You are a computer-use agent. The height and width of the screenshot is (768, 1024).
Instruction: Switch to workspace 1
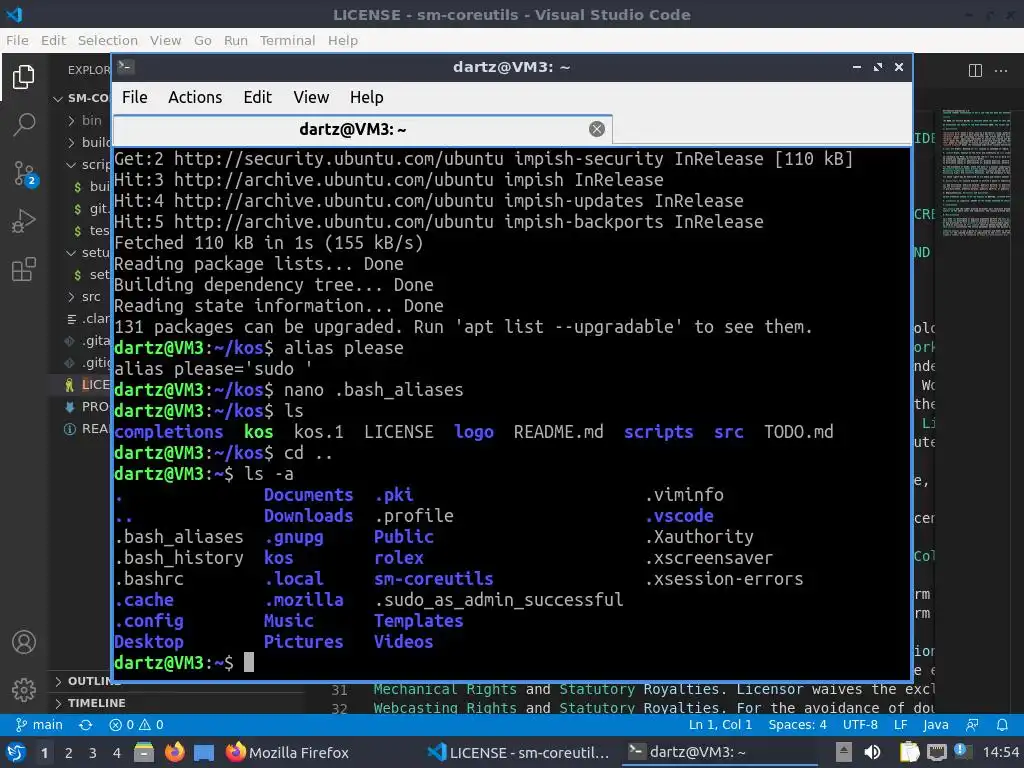click(44, 753)
